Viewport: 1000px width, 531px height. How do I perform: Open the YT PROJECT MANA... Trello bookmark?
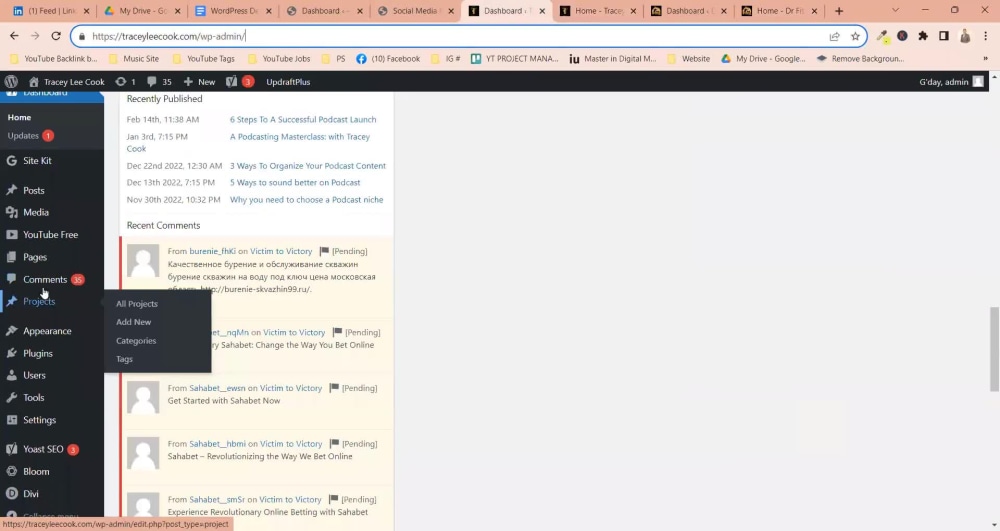click(x=515, y=59)
